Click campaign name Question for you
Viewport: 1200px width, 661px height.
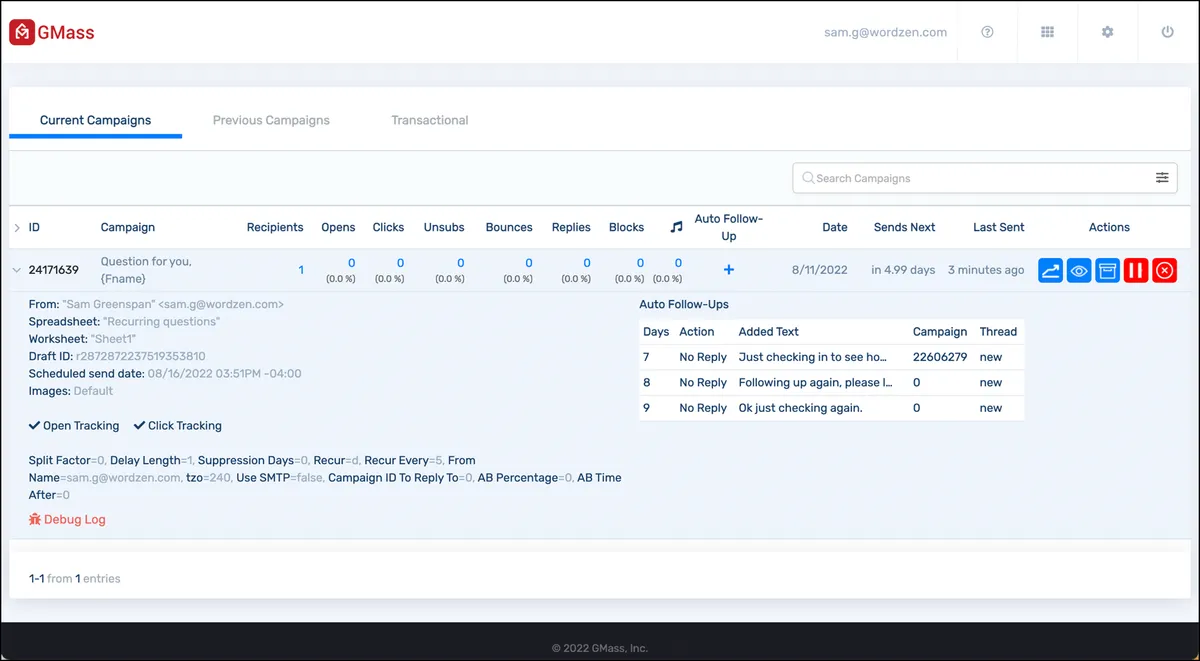[x=146, y=270]
